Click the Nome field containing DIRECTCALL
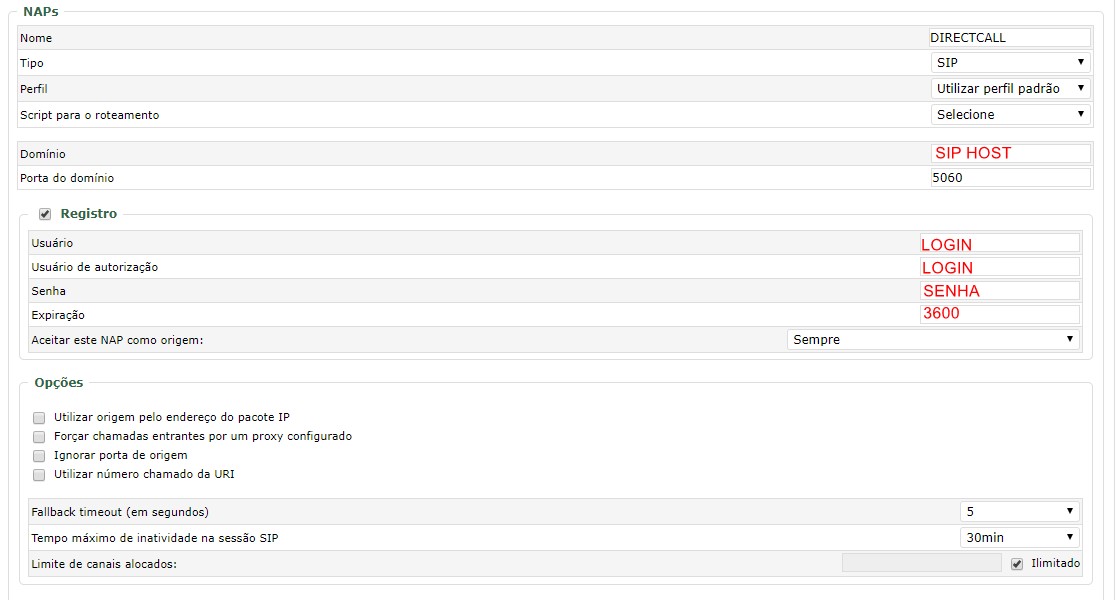The width and height of the screenshot is (1117, 600). point(1009,38)
